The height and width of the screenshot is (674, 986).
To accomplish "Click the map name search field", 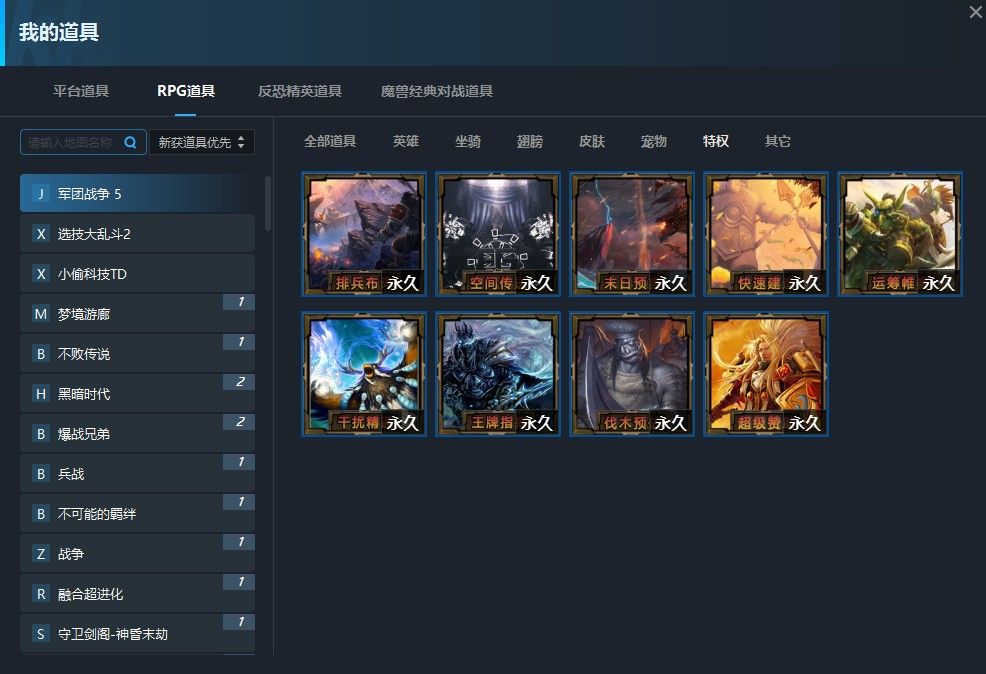I will pyautogui.click(x=84, y=142).
